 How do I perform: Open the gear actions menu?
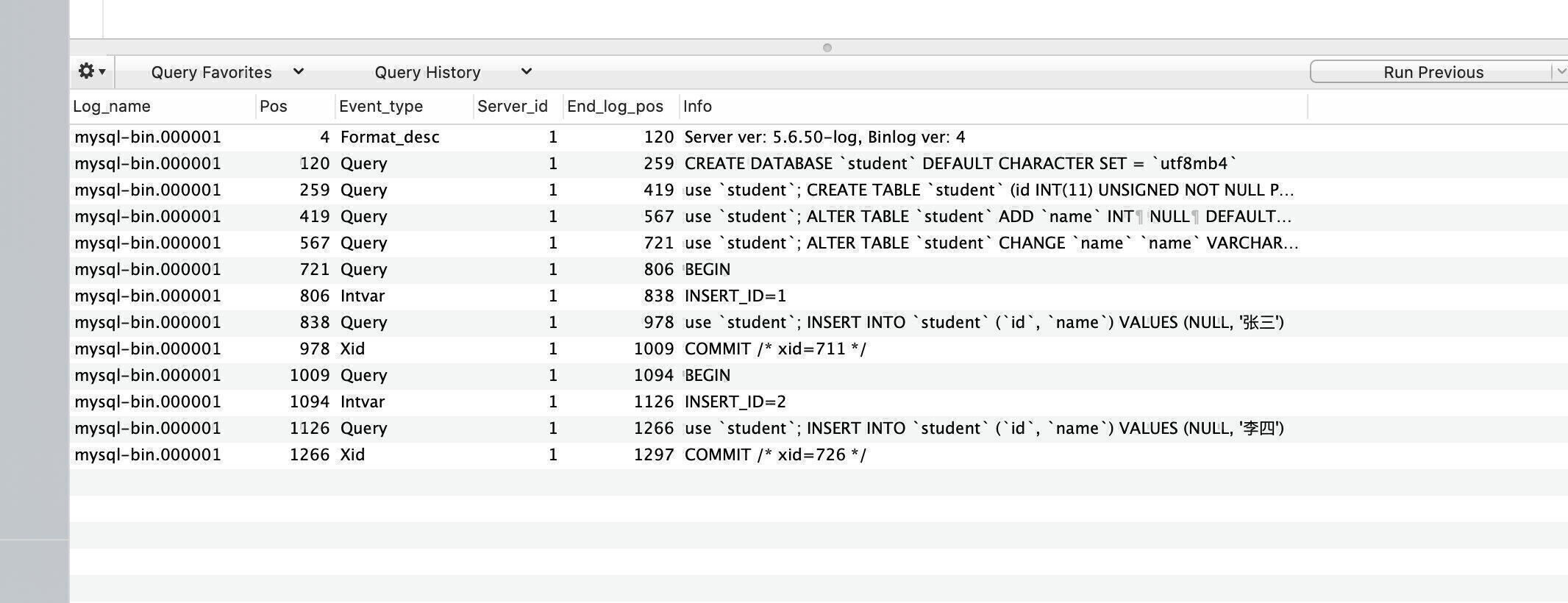[x=92, y=71]
